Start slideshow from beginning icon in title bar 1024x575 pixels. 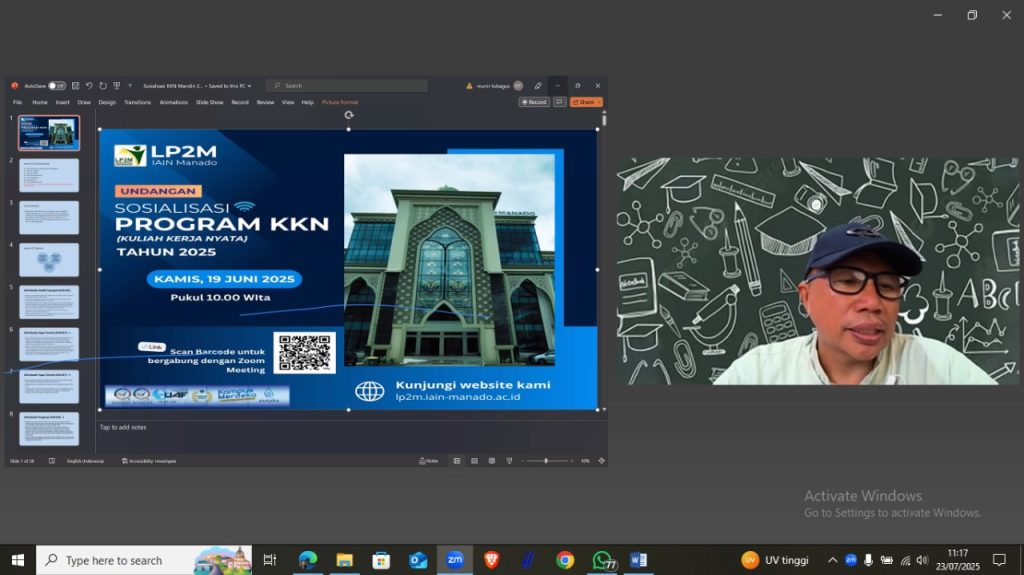tap(117, 86)
